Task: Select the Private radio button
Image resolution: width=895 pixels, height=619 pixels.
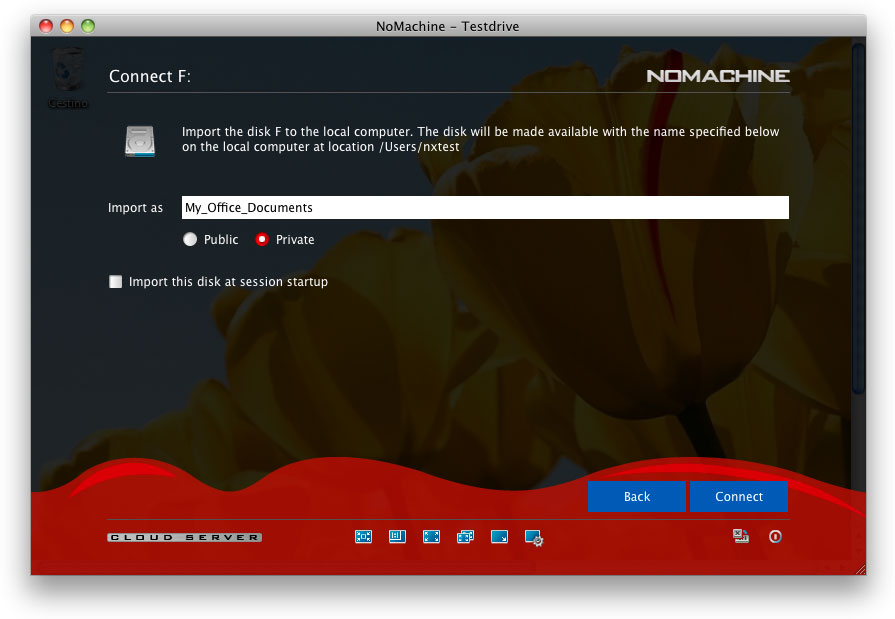Action: click(262, 240)
